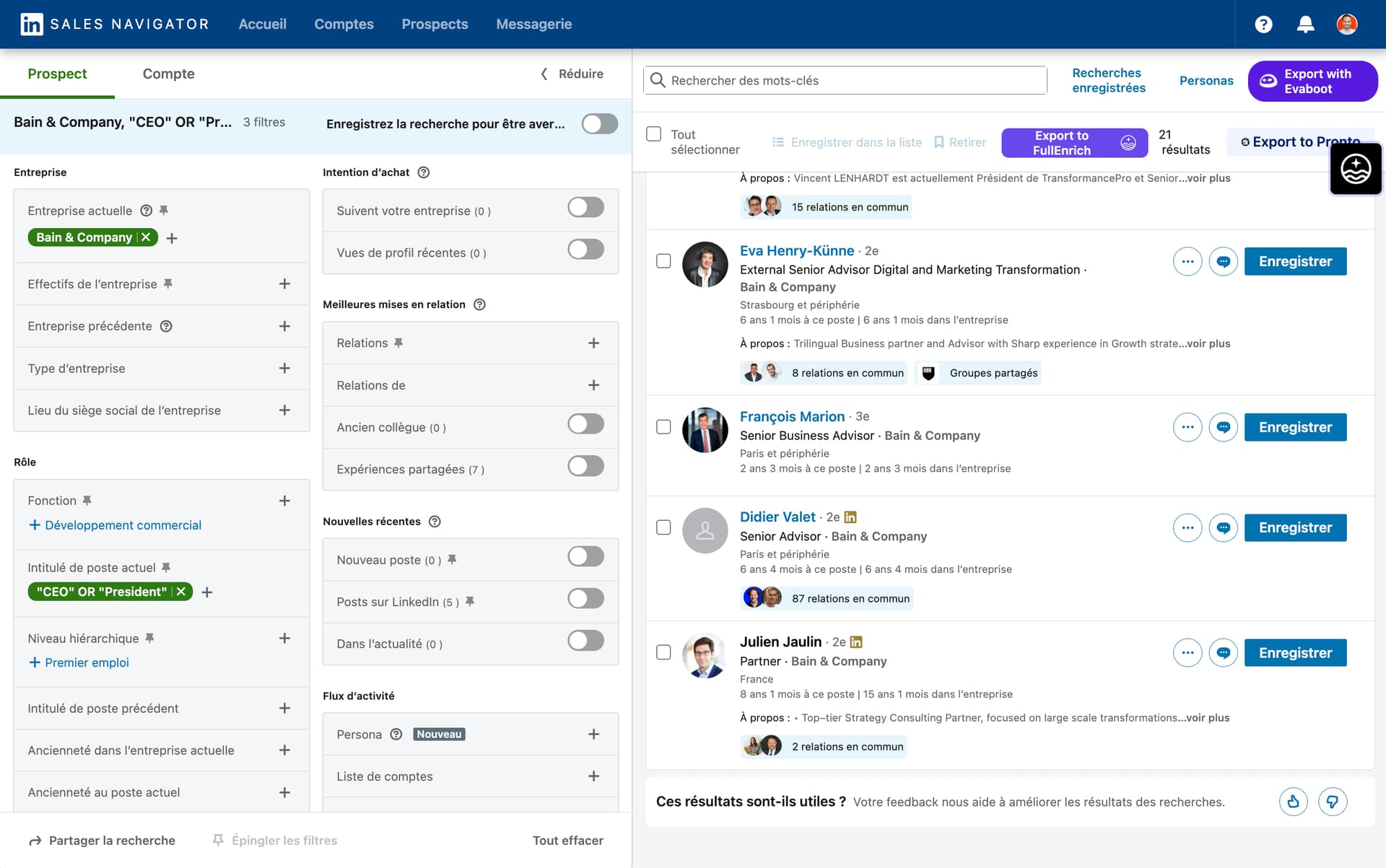Switch to the Prospect tab
The image size is (1386, 868).
57,74
